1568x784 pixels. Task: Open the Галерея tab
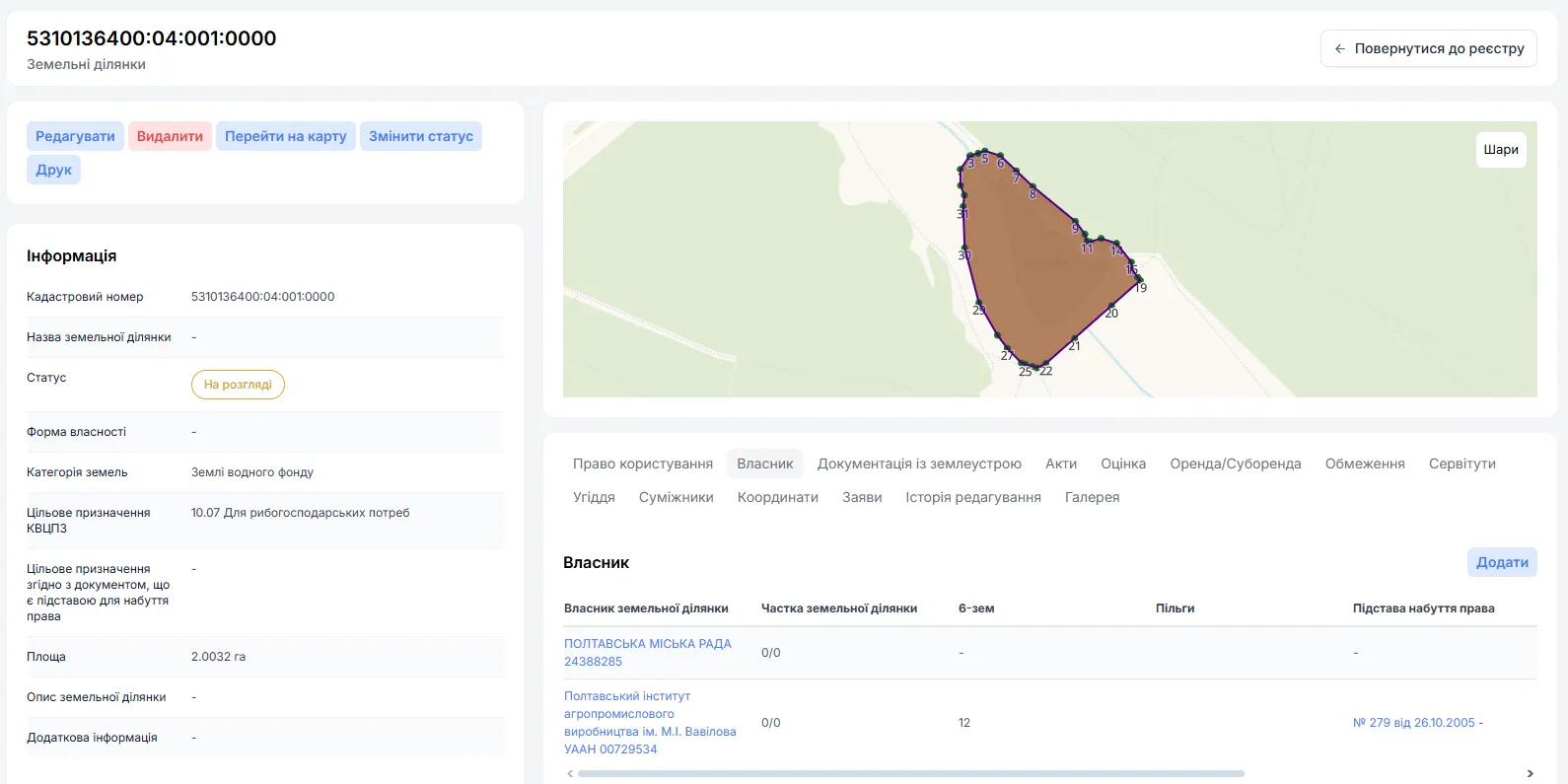1093,497
